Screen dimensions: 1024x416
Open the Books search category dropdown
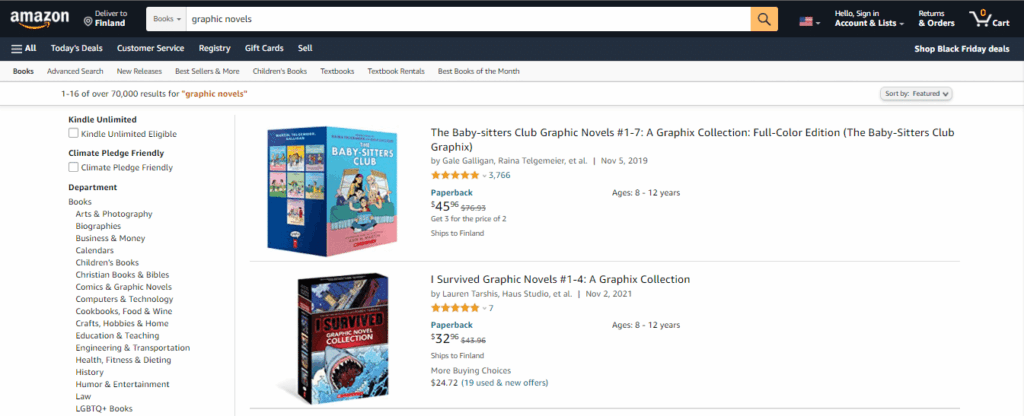pos(166,19)
